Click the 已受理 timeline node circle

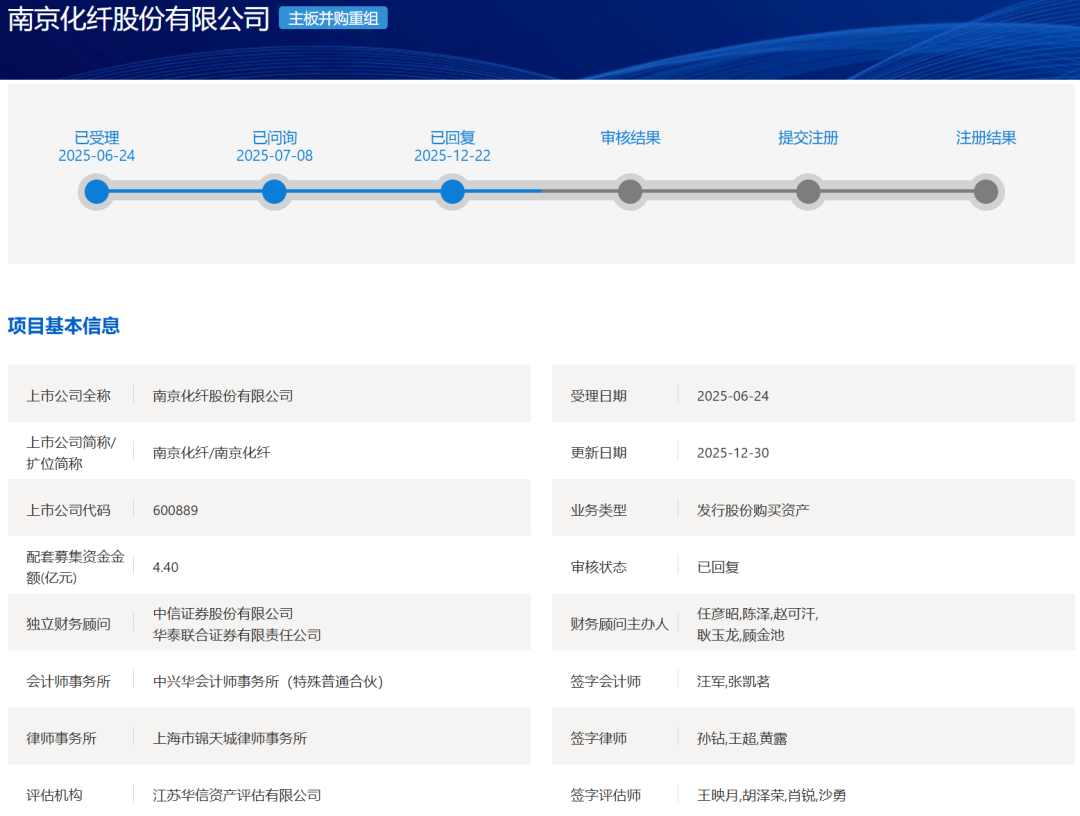96,192
